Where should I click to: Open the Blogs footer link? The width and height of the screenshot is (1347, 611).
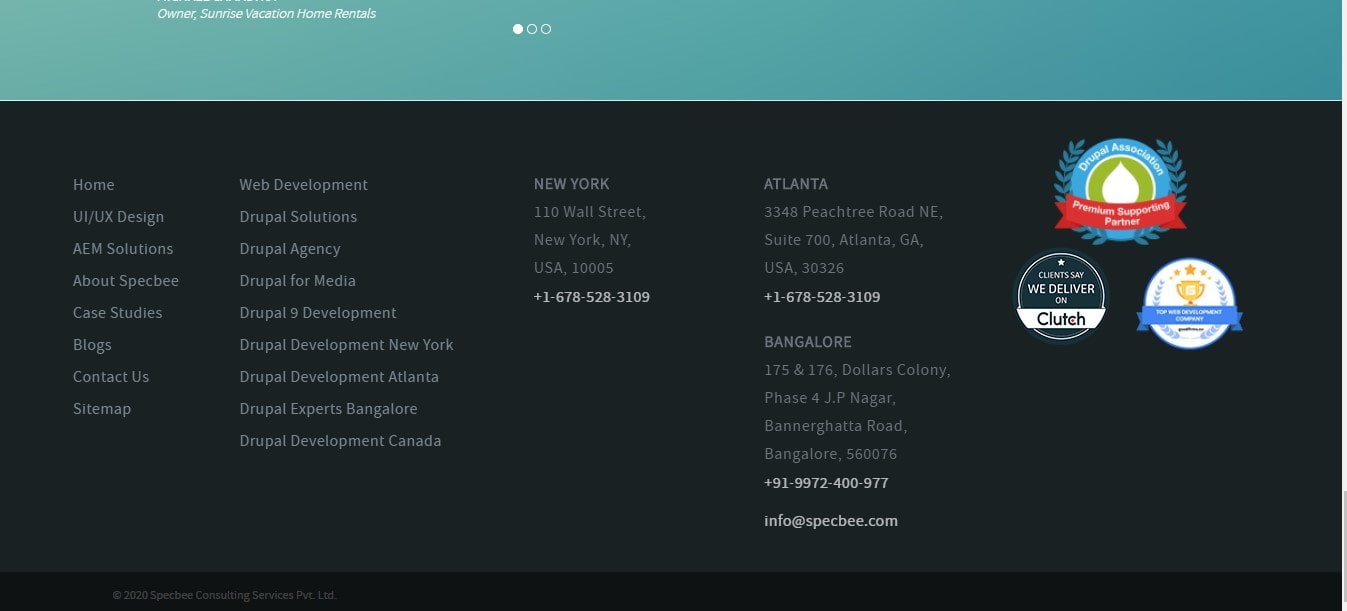point(92,345)
